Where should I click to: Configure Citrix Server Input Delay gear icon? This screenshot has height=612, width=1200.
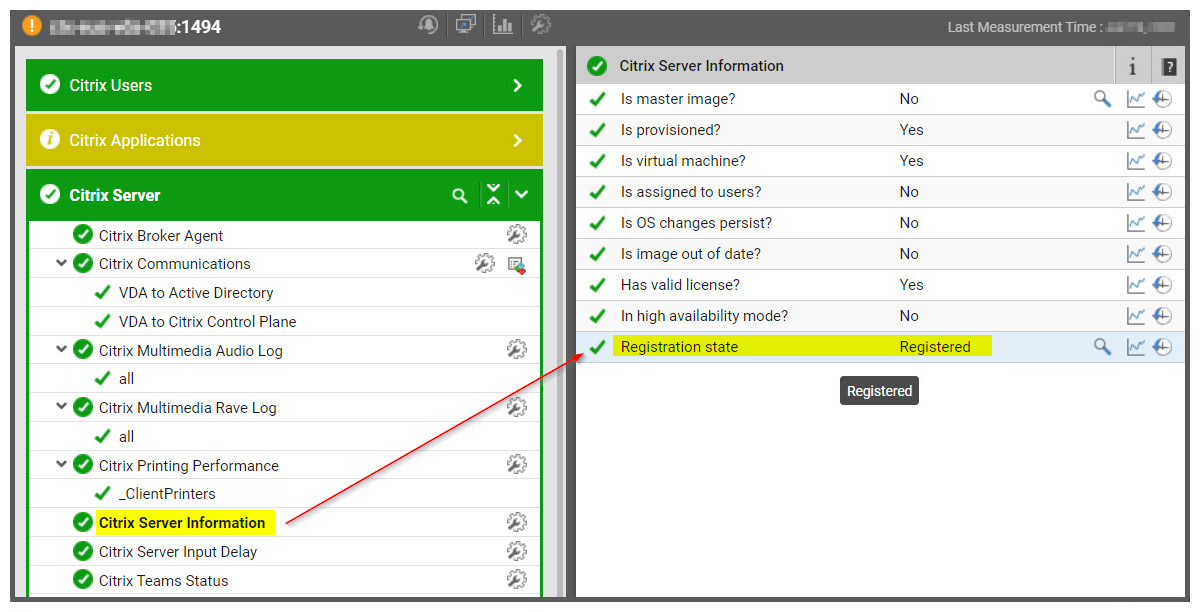click(516, 551)
